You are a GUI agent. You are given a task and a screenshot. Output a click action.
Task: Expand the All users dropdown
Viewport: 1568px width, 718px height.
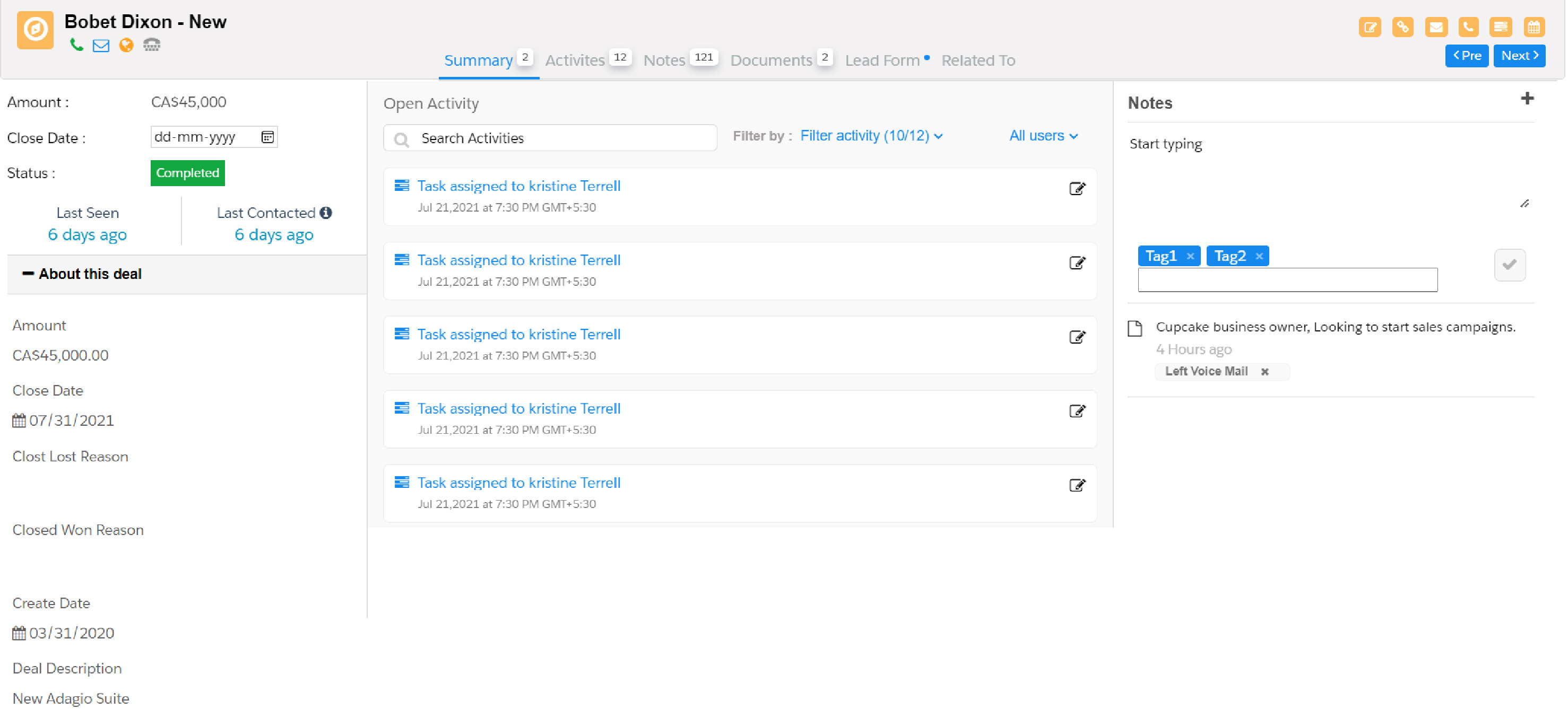point(1043,136)
